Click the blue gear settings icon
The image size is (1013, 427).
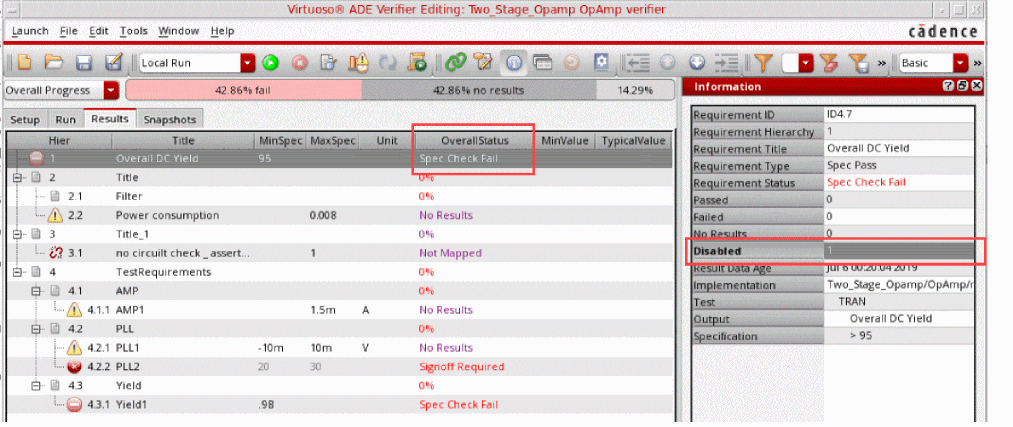601,63
